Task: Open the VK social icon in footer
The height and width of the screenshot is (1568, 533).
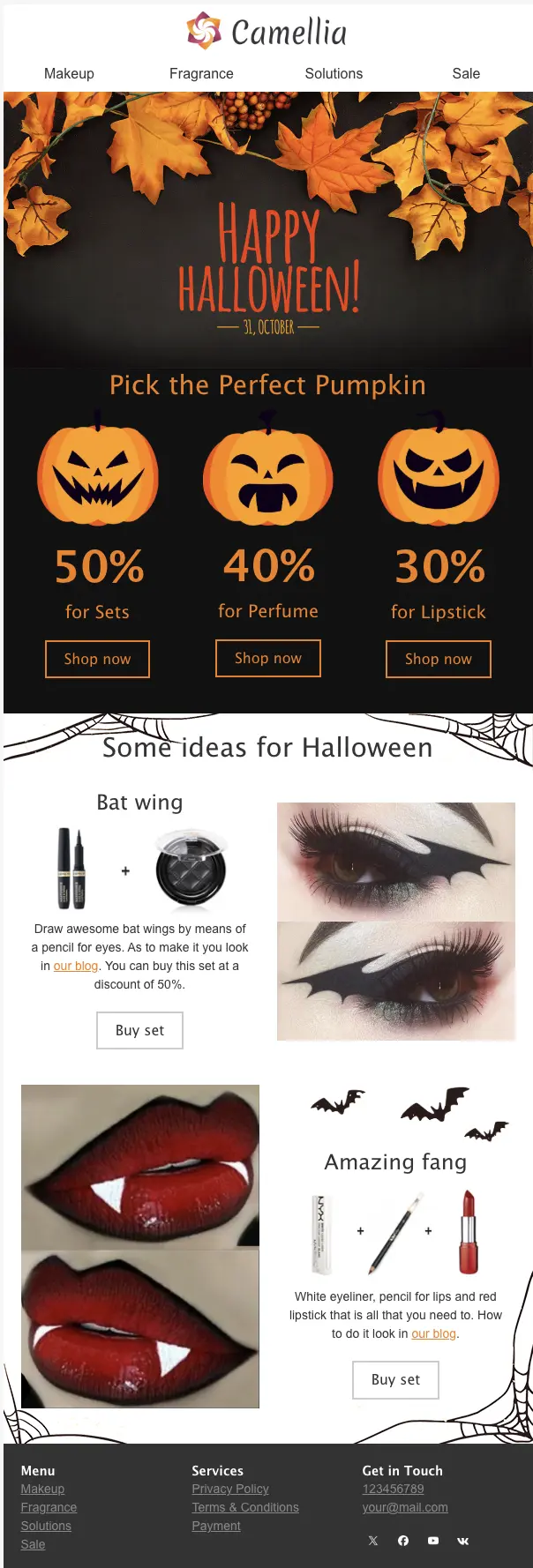Action: click(463, 1541)
